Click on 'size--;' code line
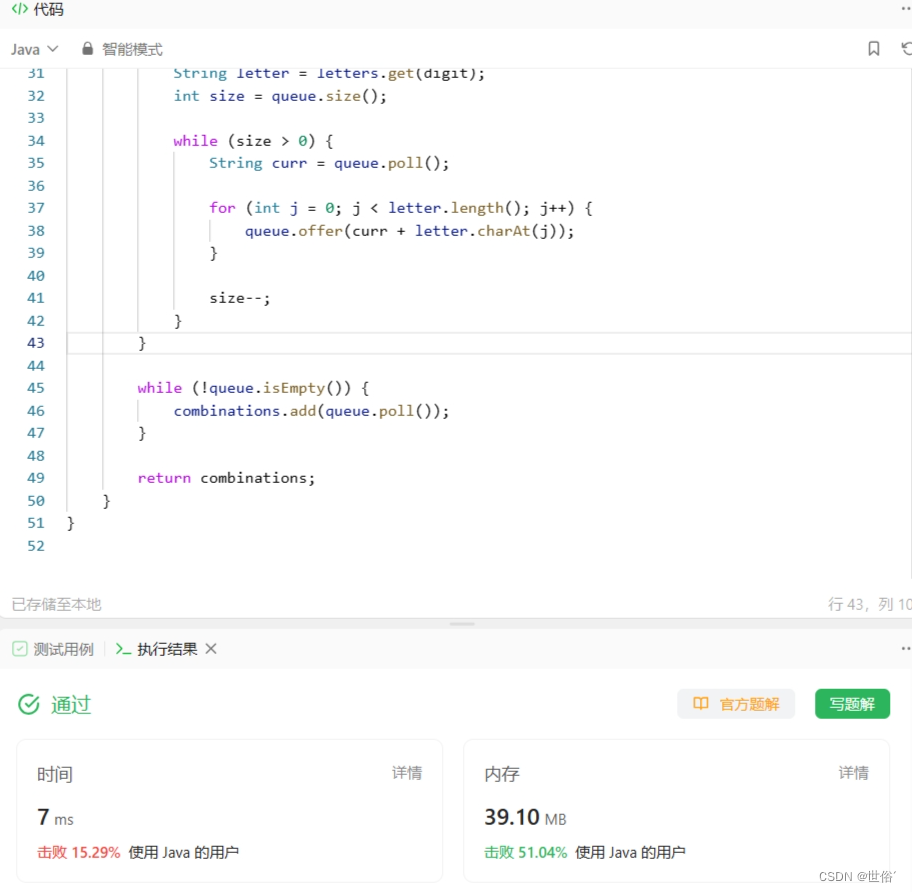The width and height of the screenshot is (912, 892). point(240,298)
